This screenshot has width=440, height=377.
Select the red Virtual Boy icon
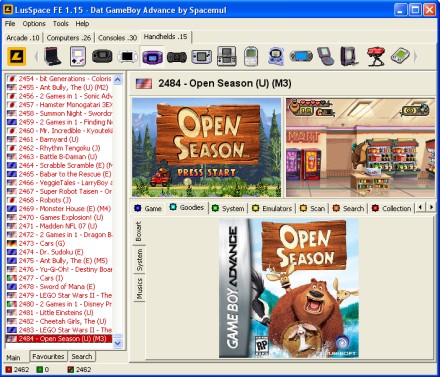pyautogui.click(x=375, y=56)
